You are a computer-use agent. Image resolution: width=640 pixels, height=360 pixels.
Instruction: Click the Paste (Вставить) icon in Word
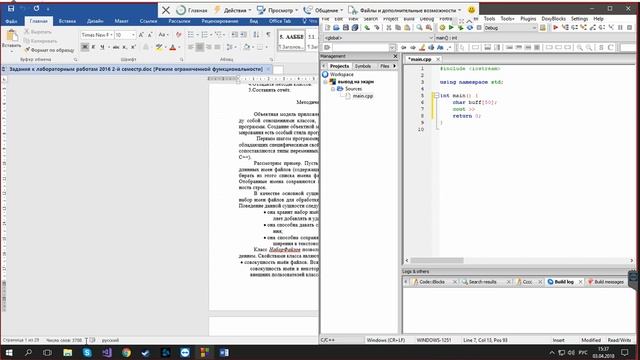coord(11,37)
